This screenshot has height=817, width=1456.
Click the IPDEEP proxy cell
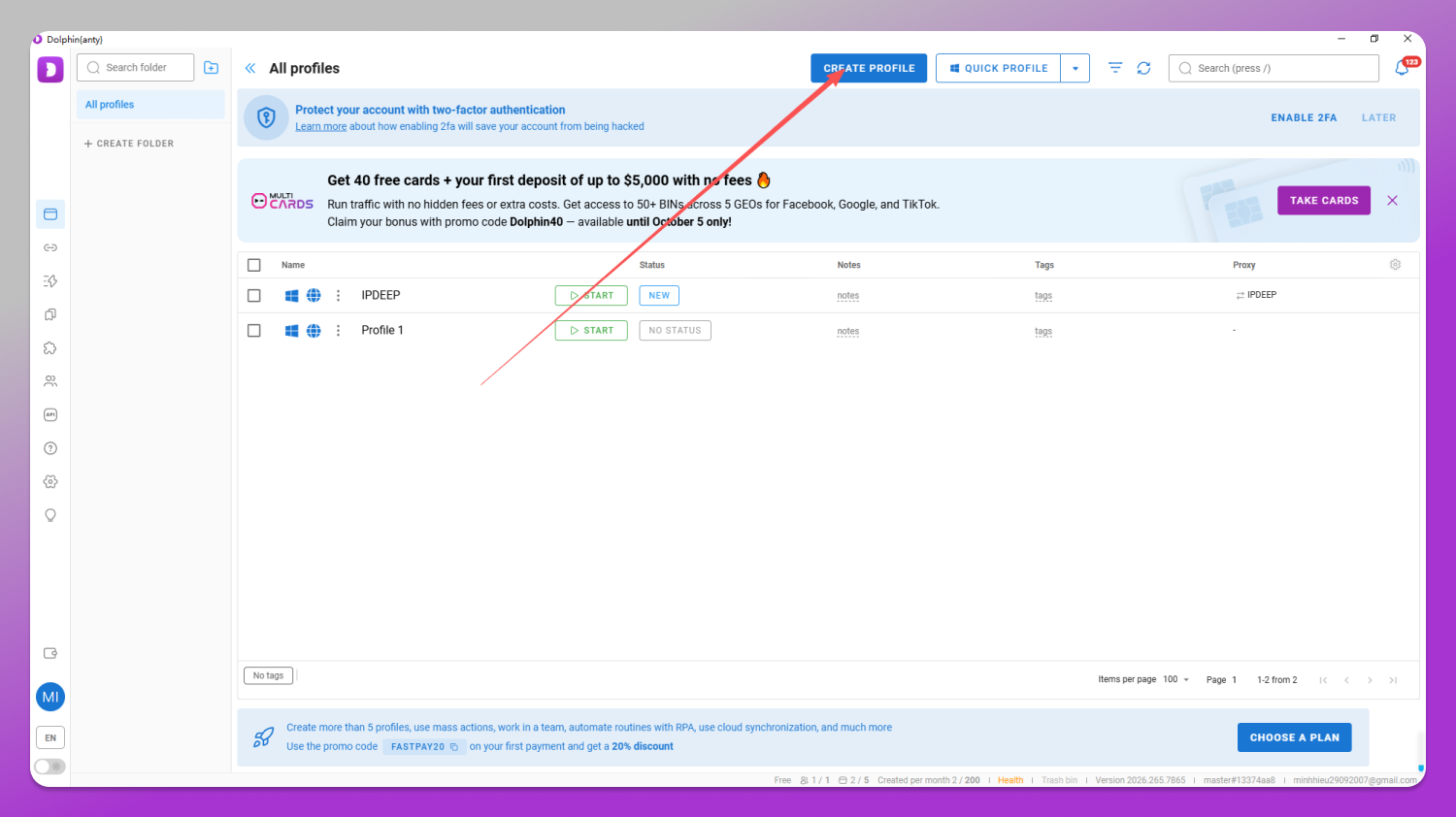click(x=1256, y=295)
